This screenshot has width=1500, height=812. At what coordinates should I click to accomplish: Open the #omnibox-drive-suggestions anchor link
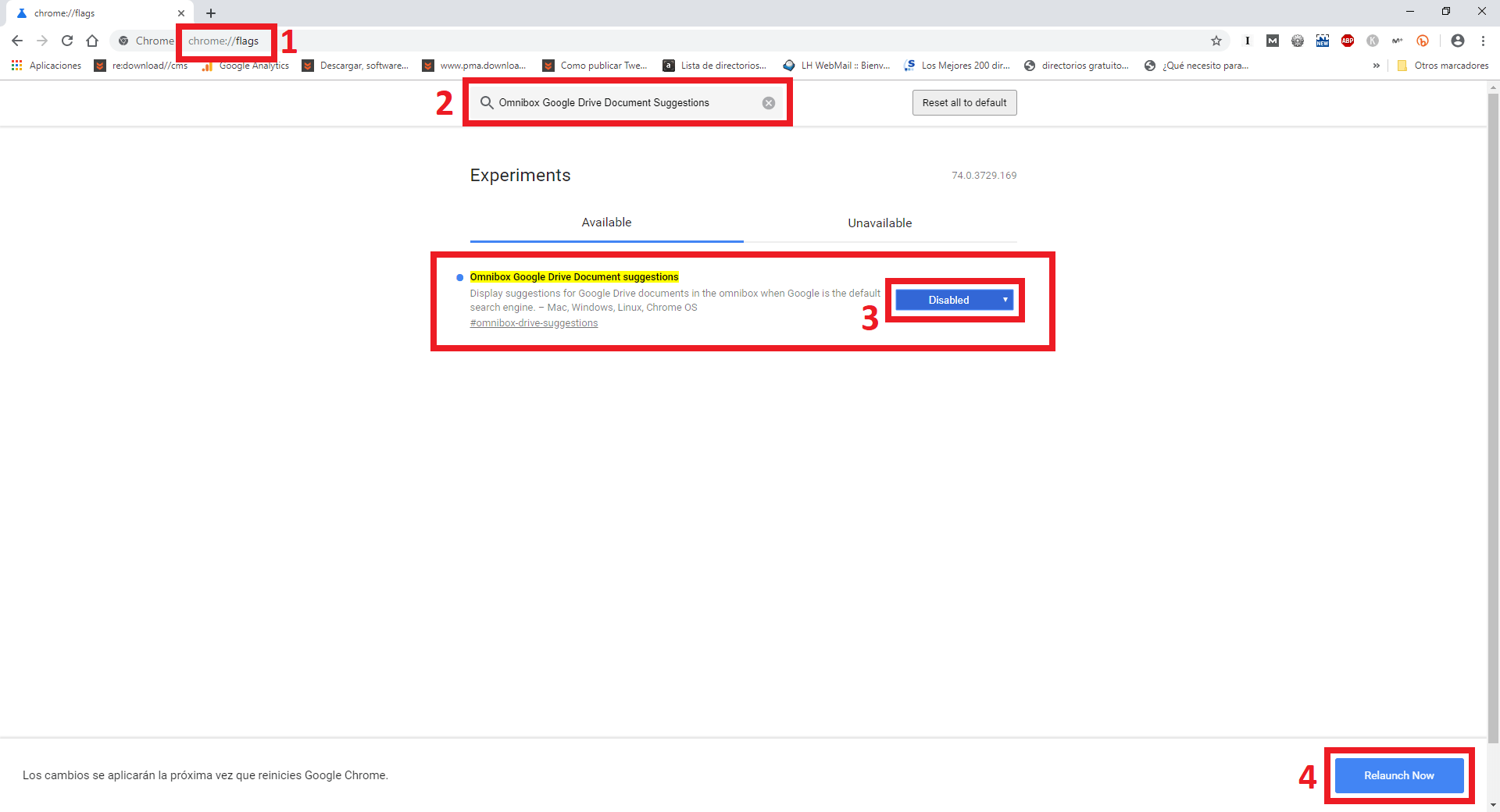(x=534, y=323)
